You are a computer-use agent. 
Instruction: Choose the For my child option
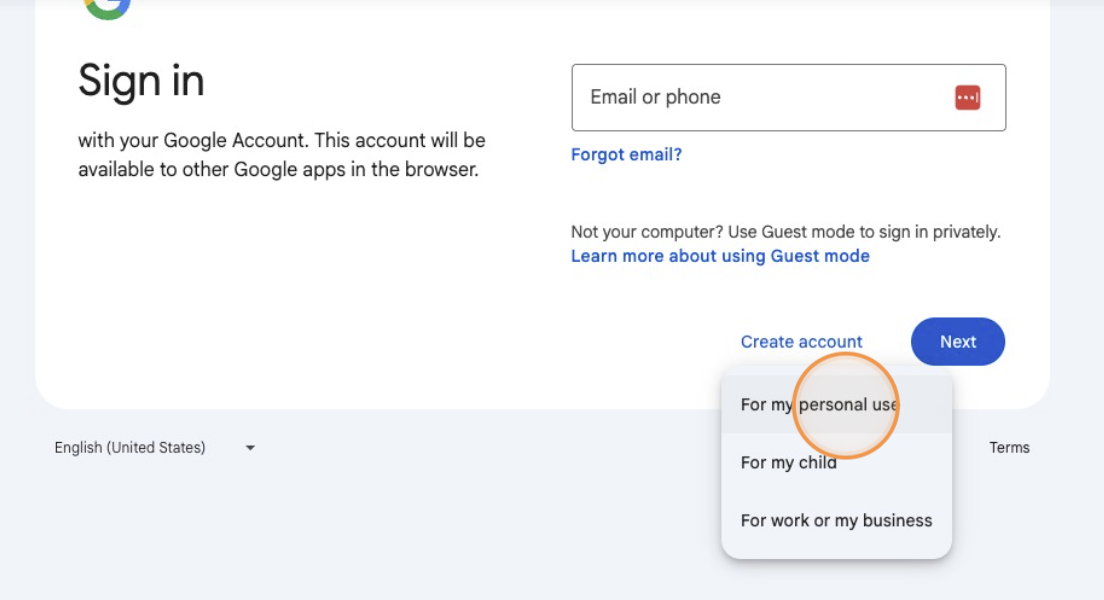pyautogui.click(x=788, y=463)
